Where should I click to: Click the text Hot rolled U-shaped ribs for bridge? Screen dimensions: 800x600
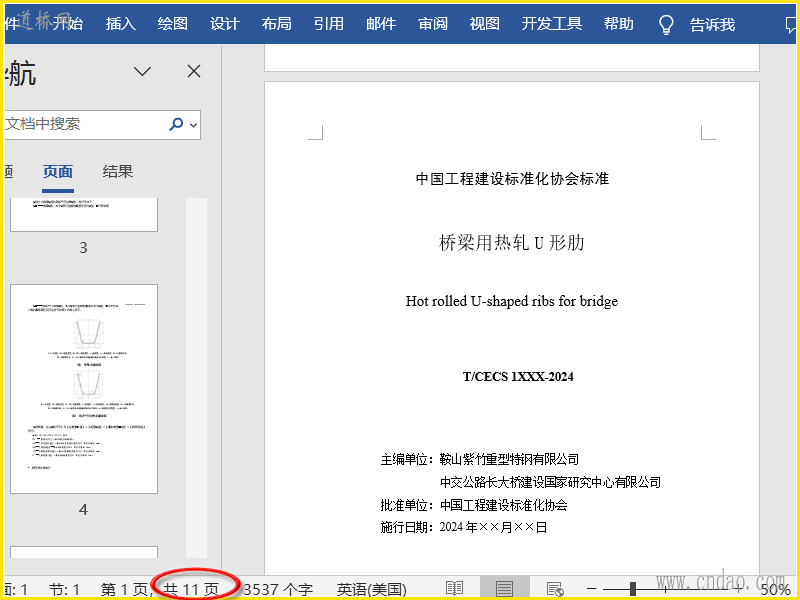[512, 302]
